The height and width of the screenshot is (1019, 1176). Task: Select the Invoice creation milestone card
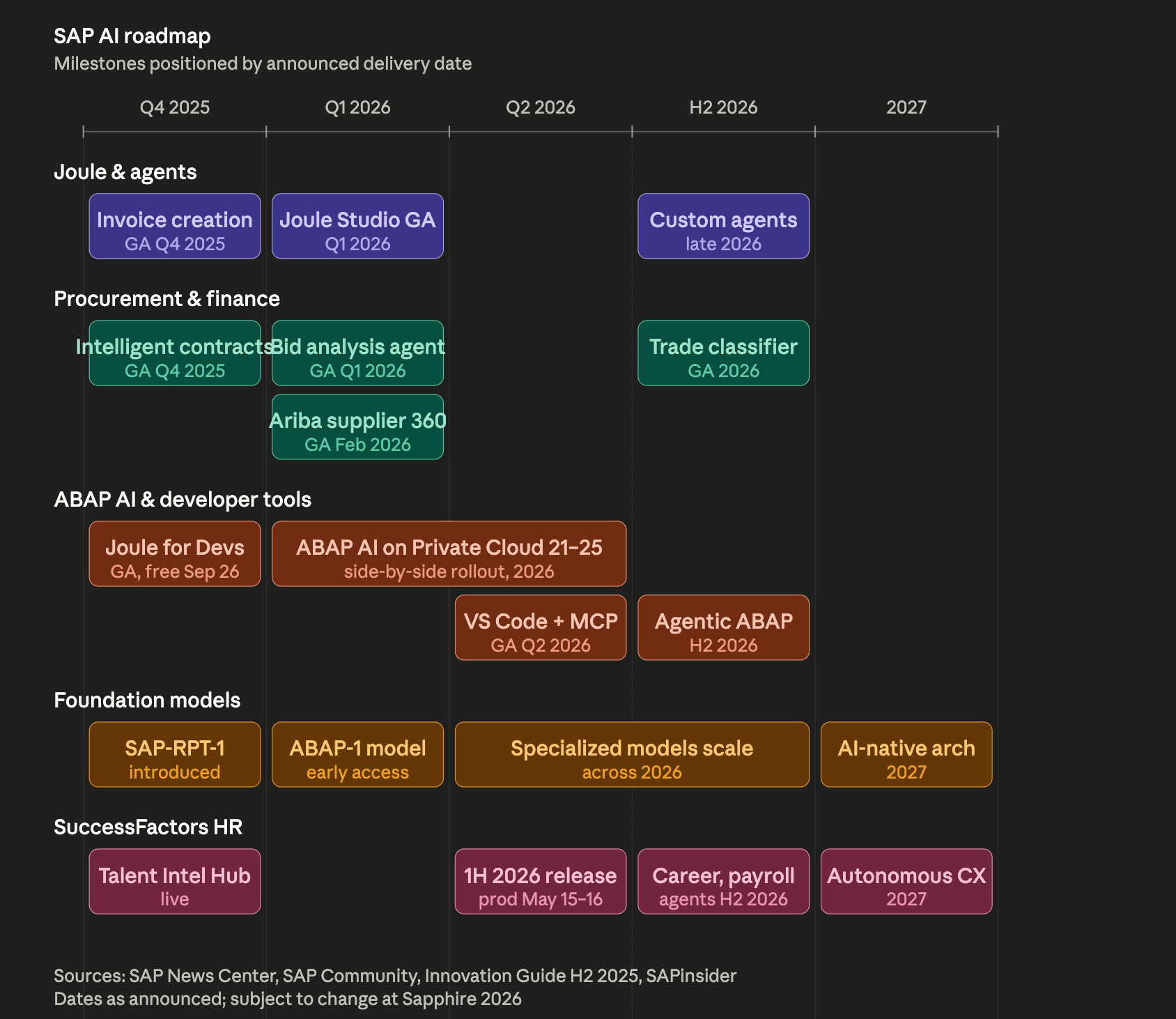click(x=174, y=226)
